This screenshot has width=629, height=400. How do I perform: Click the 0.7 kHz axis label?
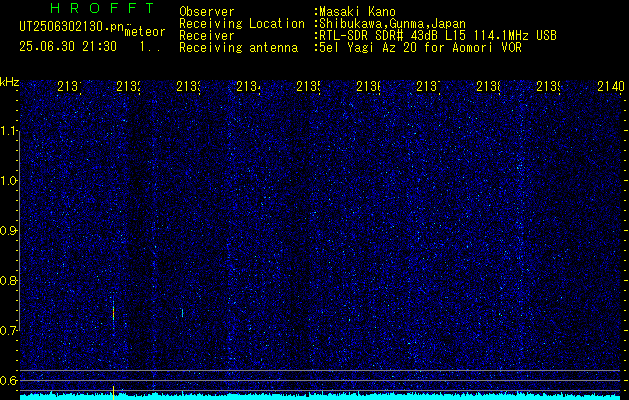(x=9, y=331)
